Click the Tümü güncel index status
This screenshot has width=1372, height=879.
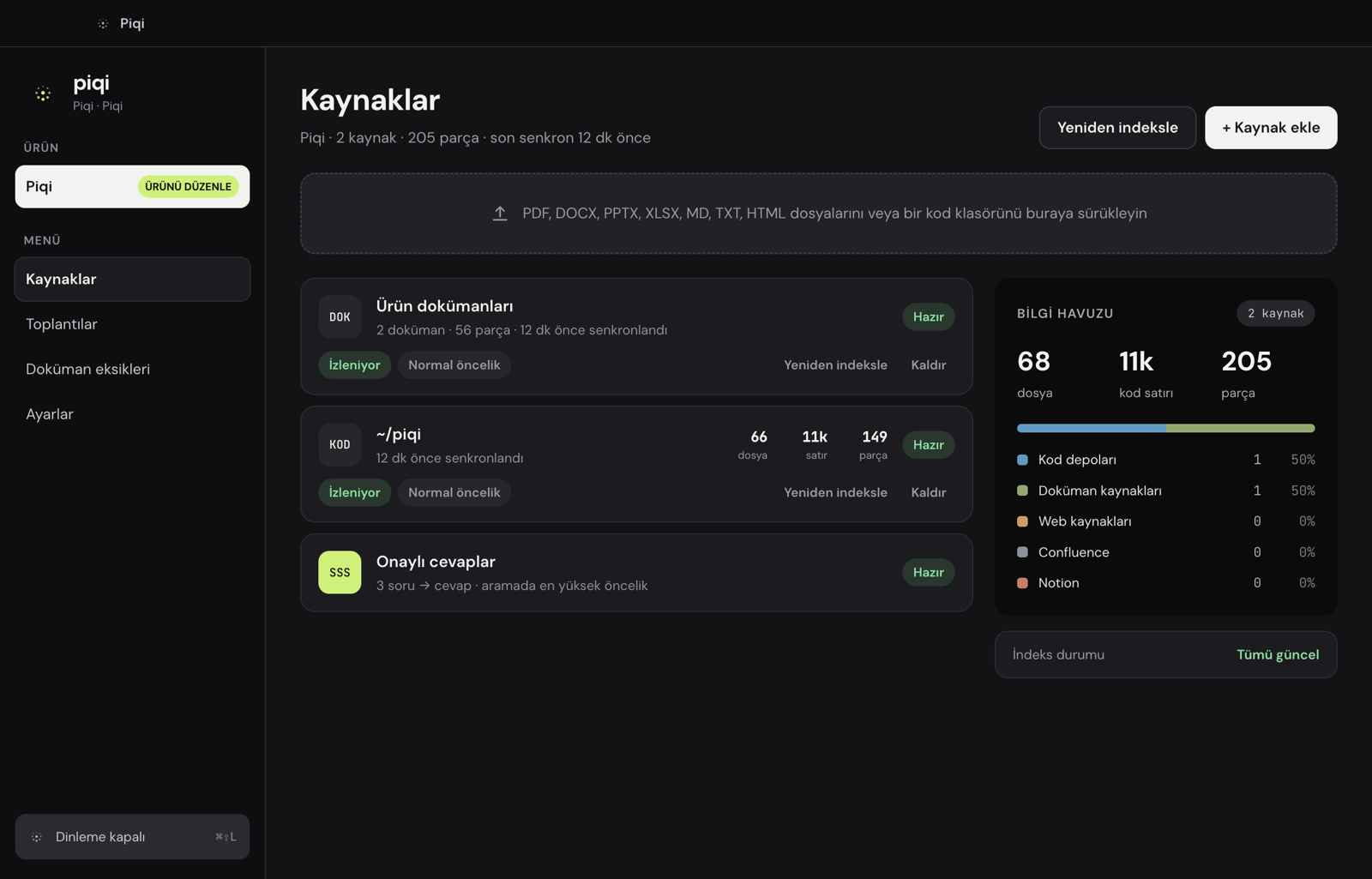click(1278, 655)
